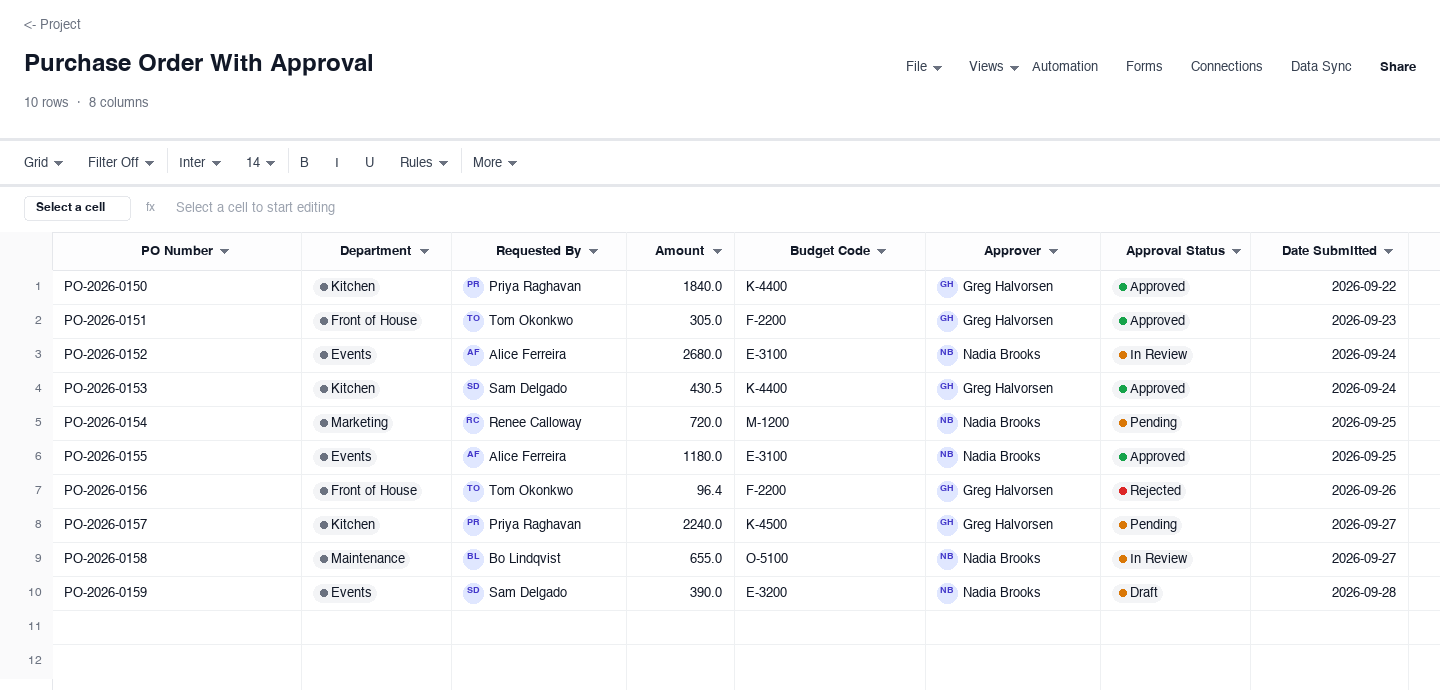Open Date Submitted column dropdown arrow

point(1389,252)
